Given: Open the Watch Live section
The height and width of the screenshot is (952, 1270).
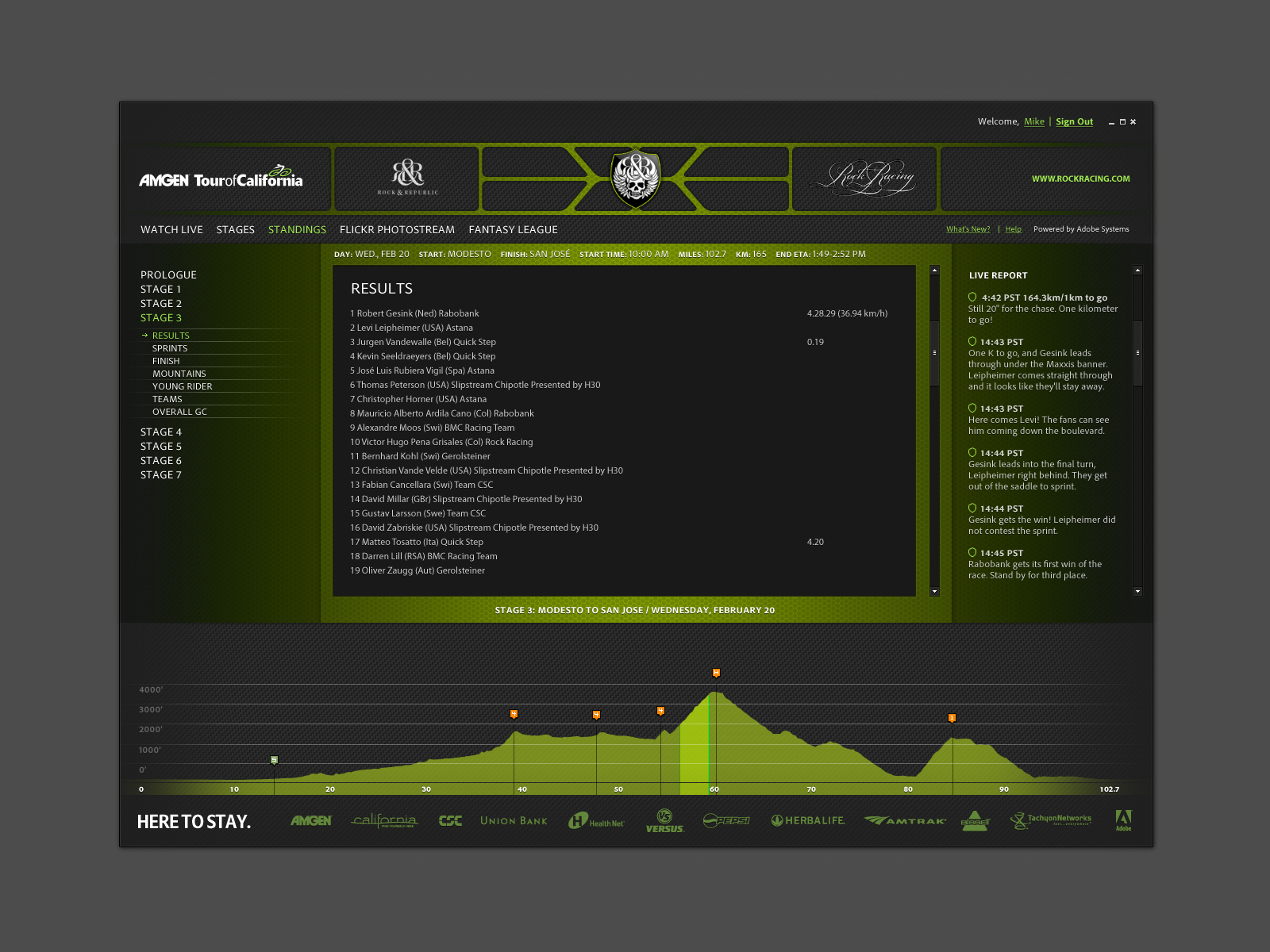Looking at the screenshot, I should (171, 229).
